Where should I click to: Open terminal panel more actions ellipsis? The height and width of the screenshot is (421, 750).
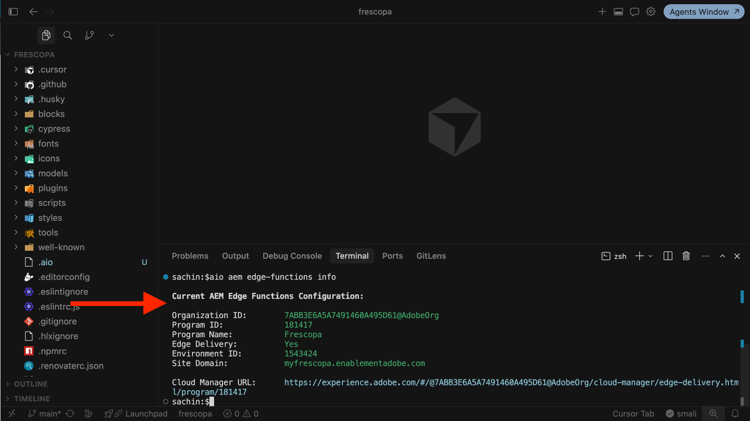705,256
